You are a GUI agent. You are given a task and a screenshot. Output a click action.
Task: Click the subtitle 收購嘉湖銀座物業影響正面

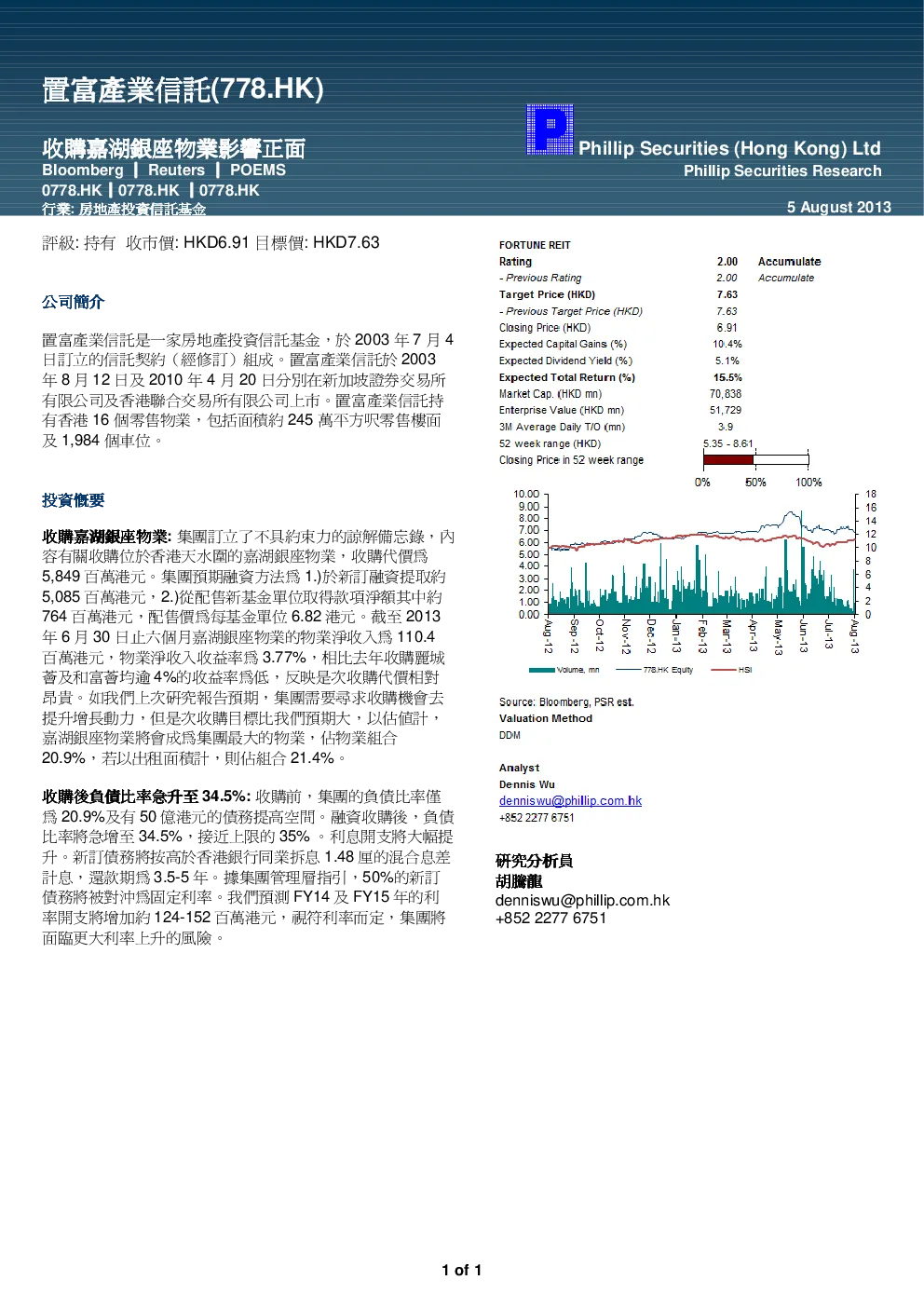[173, 148]
